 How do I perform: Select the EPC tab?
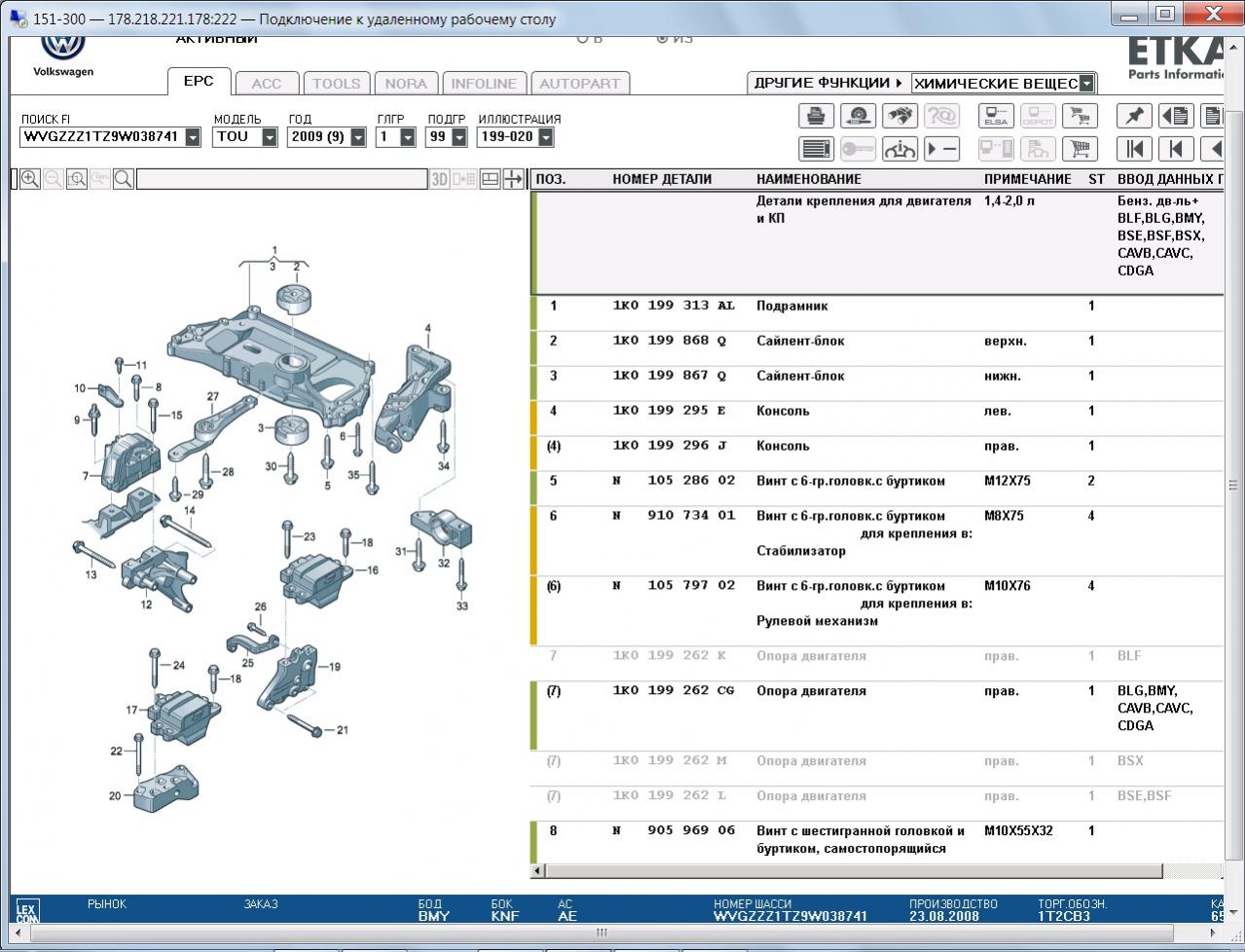pos(199,82)
